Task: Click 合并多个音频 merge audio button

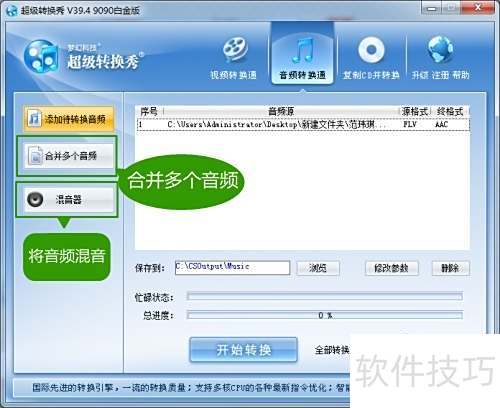Action: [69, 156]
